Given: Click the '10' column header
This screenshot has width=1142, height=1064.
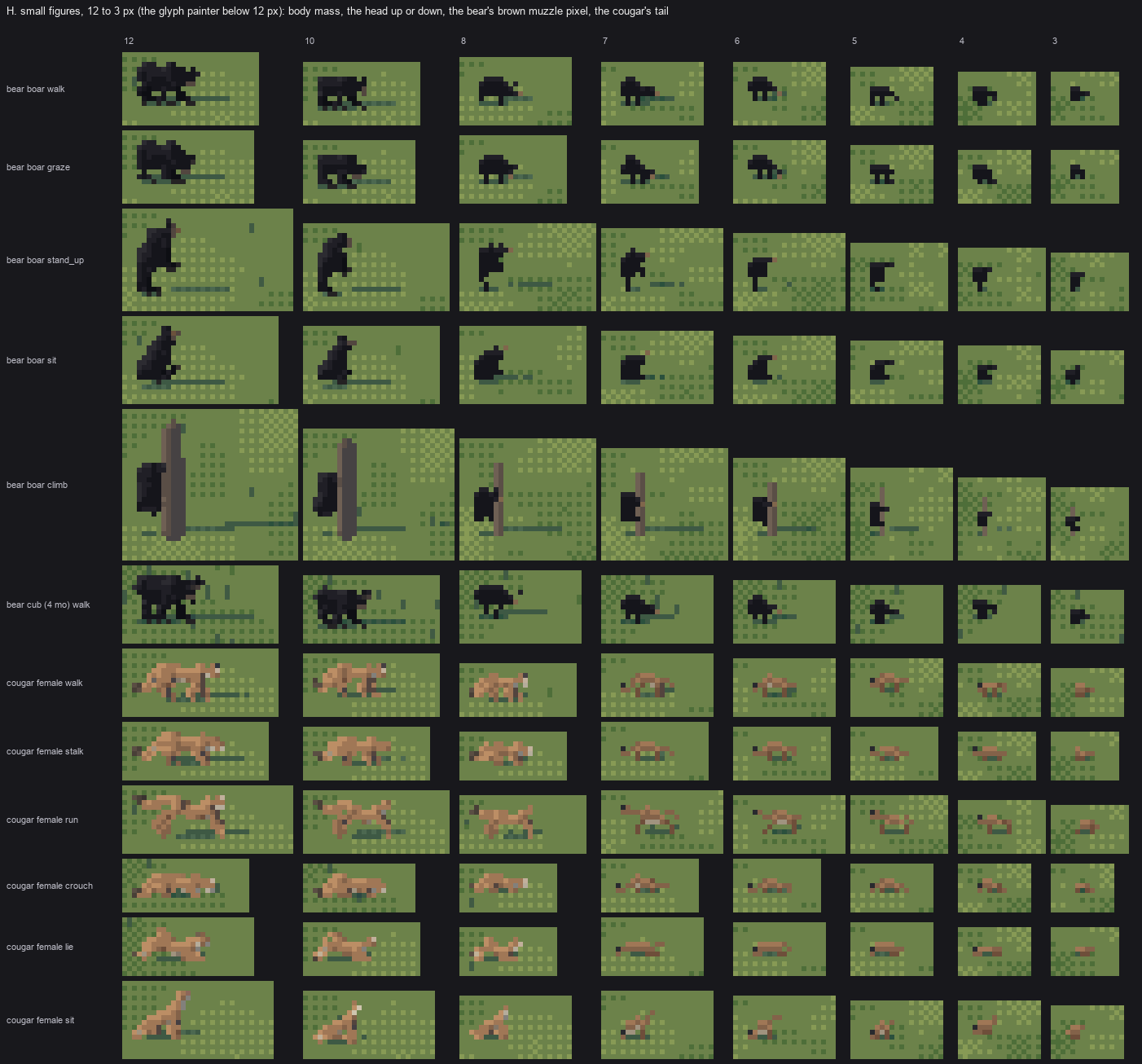Looking at the screenshot, I should point(310,41).
